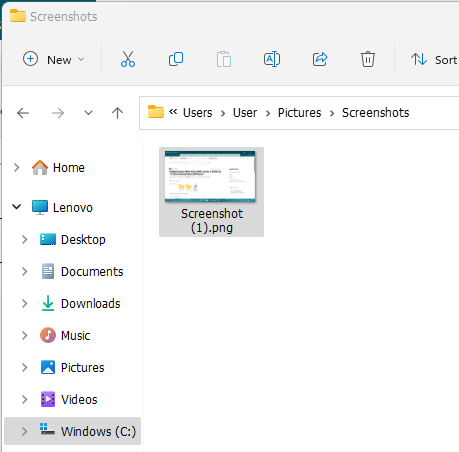Image resolution: width=459 pixels, height=452 pixels.
Task: Expand the Desktop tree node
Action: coord(24,239)
